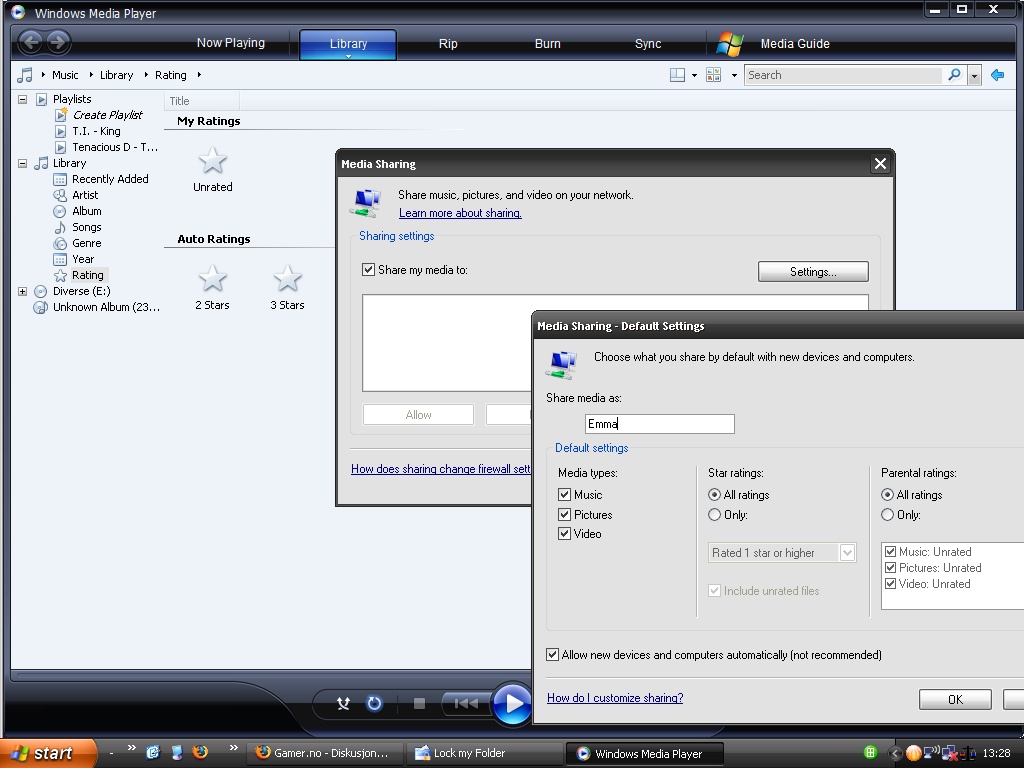This screenshot has height=768, width=1024.
Task: Select Only under Star ratings
Action: [x=714, y=515]
